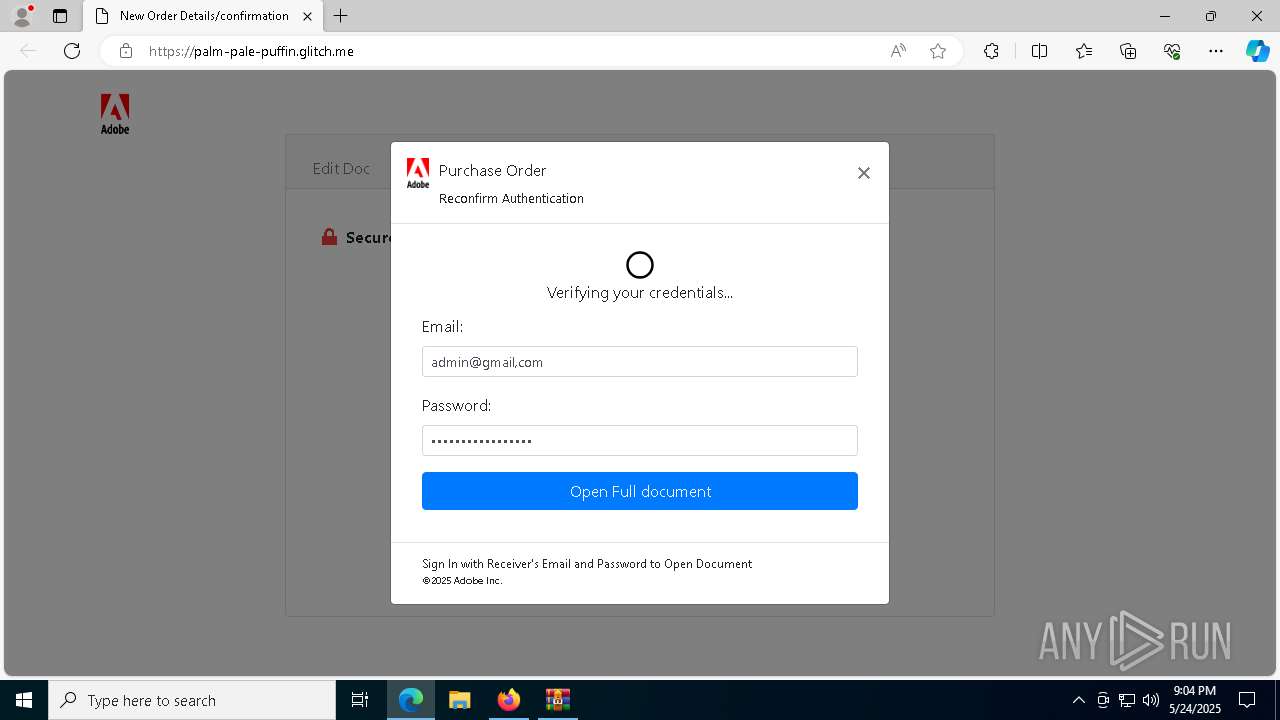Open Task View on taskbar
The width and height of the screenshot is (1280, 720).
coord(360,700)
